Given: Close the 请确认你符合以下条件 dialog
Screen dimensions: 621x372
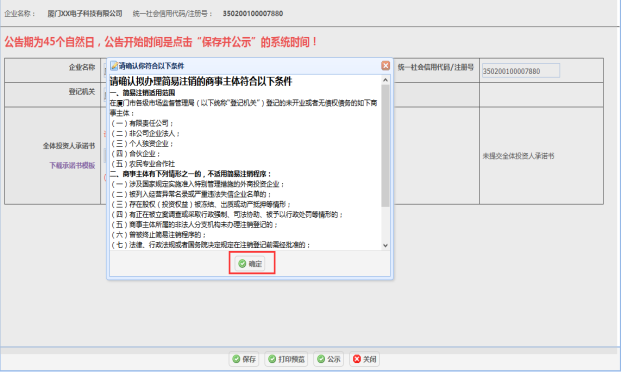Looking at the screenshot, I should pos(385,66).
